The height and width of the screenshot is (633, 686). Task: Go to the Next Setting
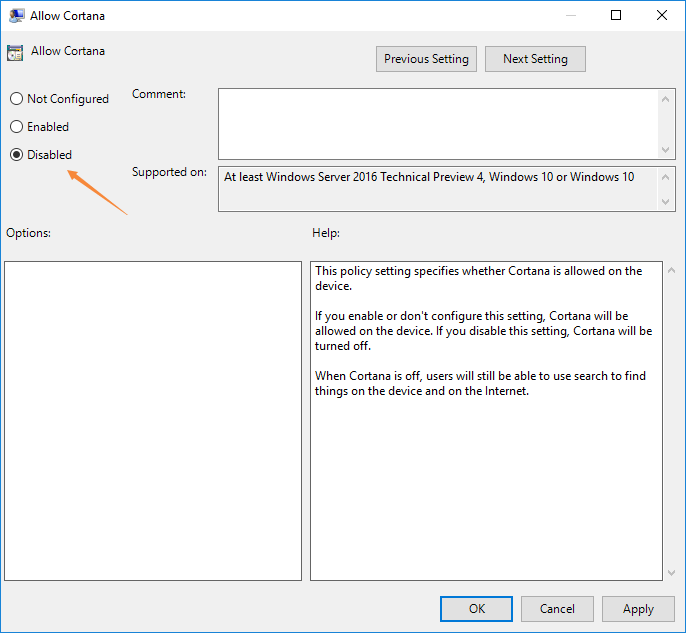coord(535,59)
